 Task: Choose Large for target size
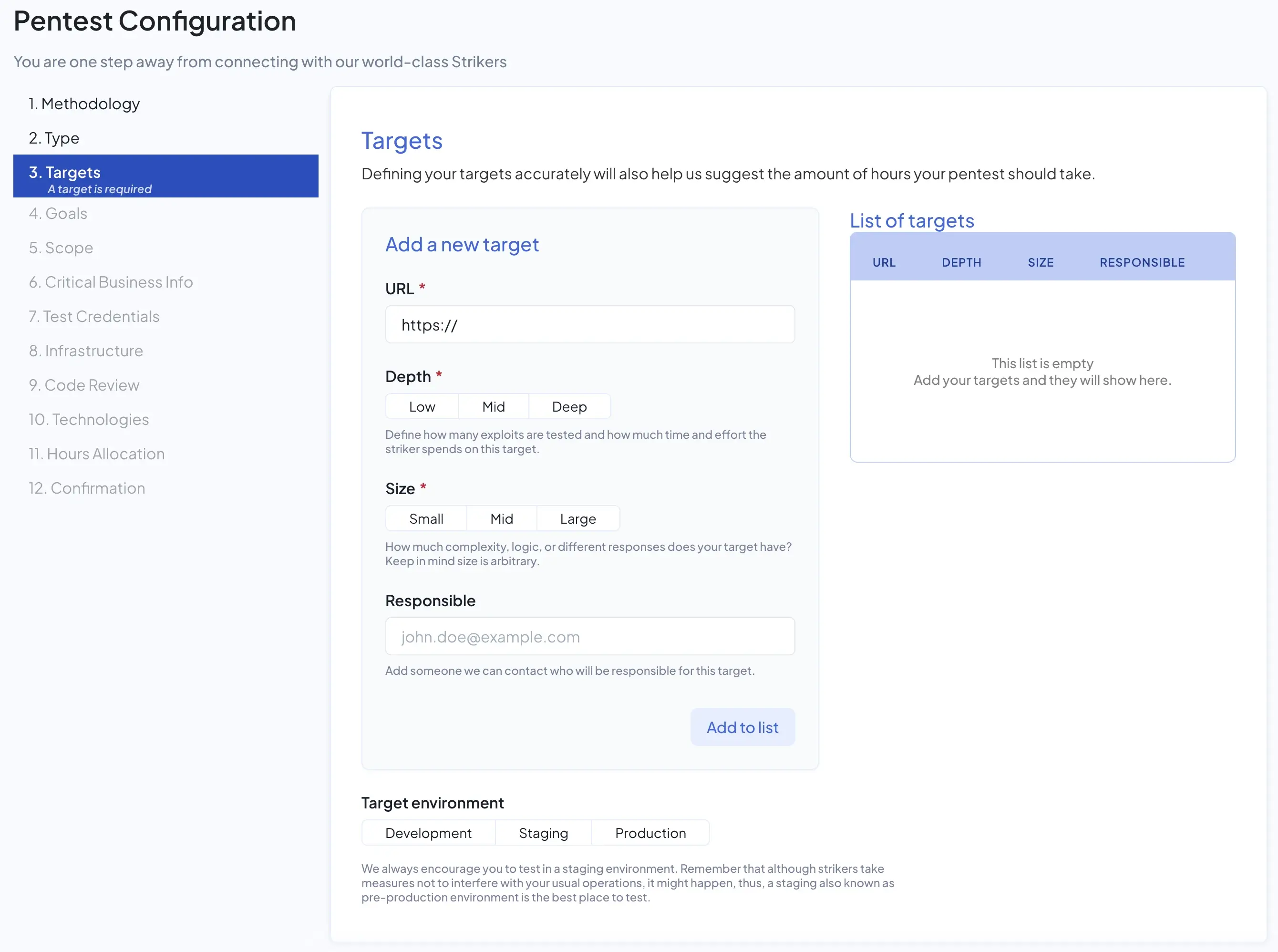578,518
